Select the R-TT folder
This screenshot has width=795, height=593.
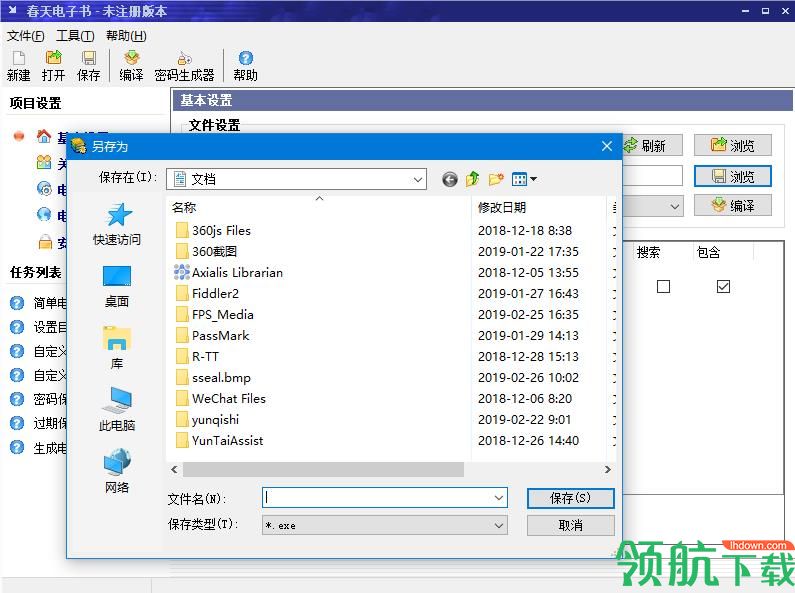pyautogui.click(x=197, y=357)
